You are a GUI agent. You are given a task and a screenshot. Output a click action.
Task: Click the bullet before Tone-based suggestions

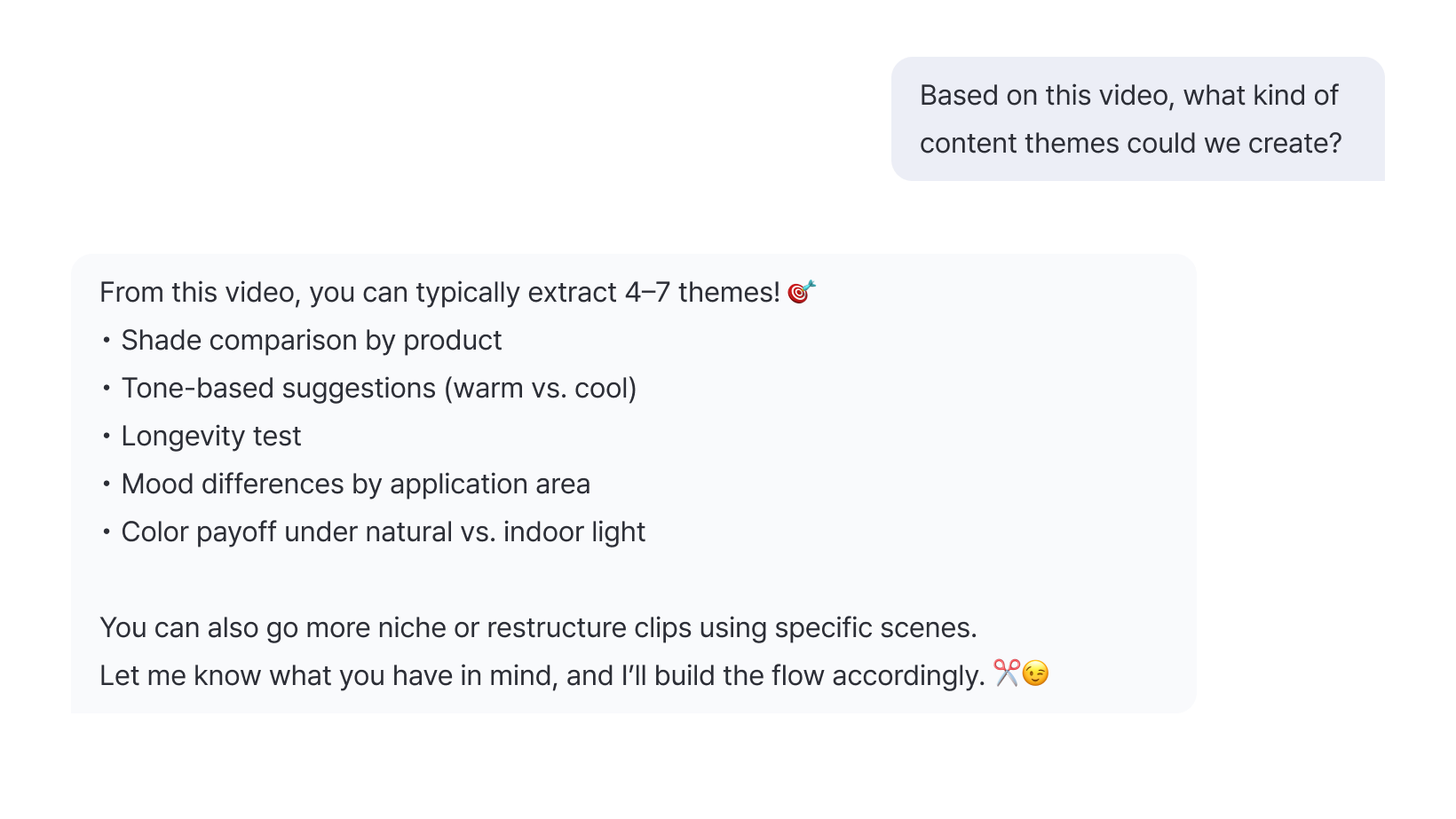[107, 389]
